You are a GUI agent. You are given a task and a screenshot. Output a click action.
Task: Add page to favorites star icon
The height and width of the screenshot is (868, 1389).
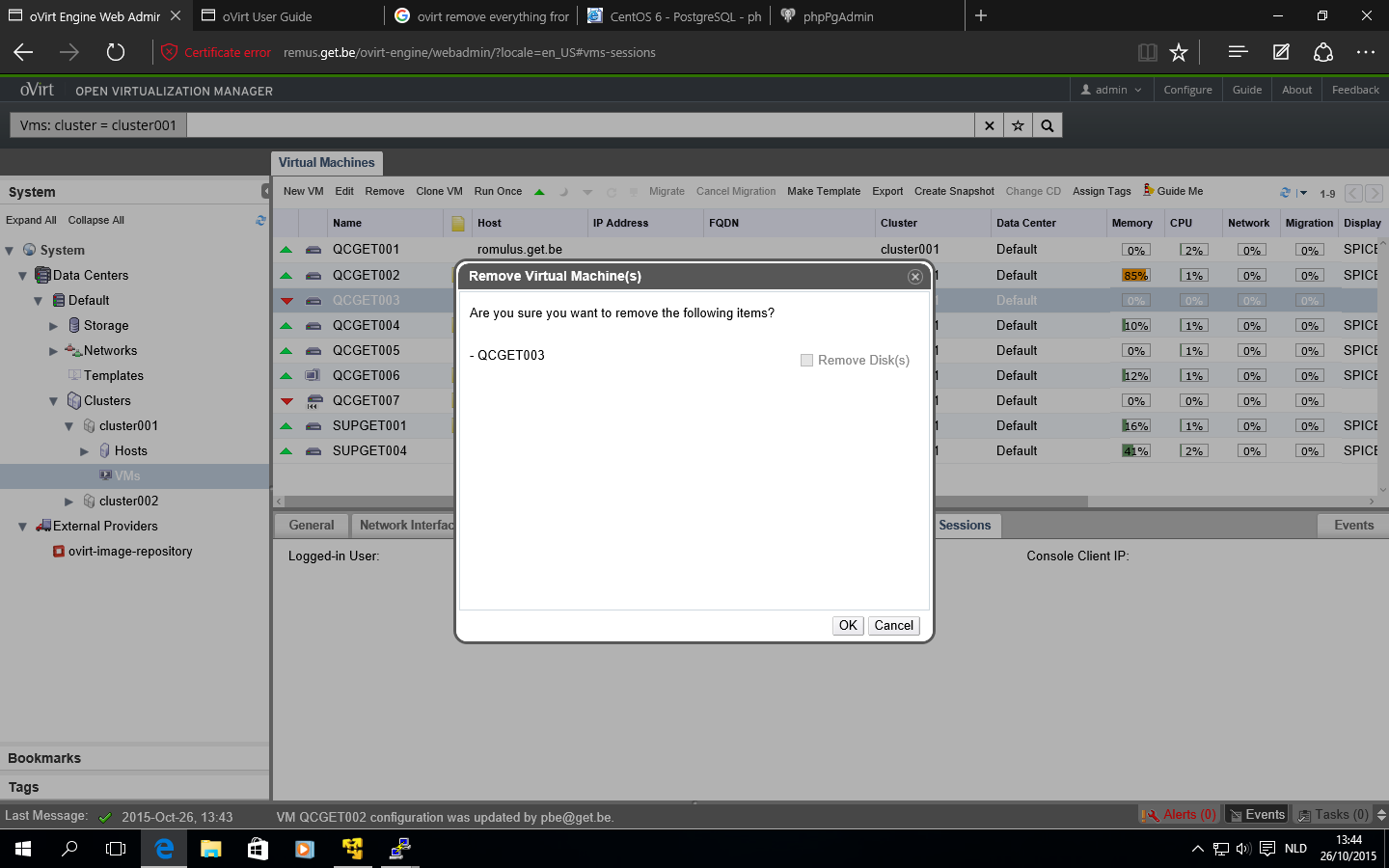1178,52
